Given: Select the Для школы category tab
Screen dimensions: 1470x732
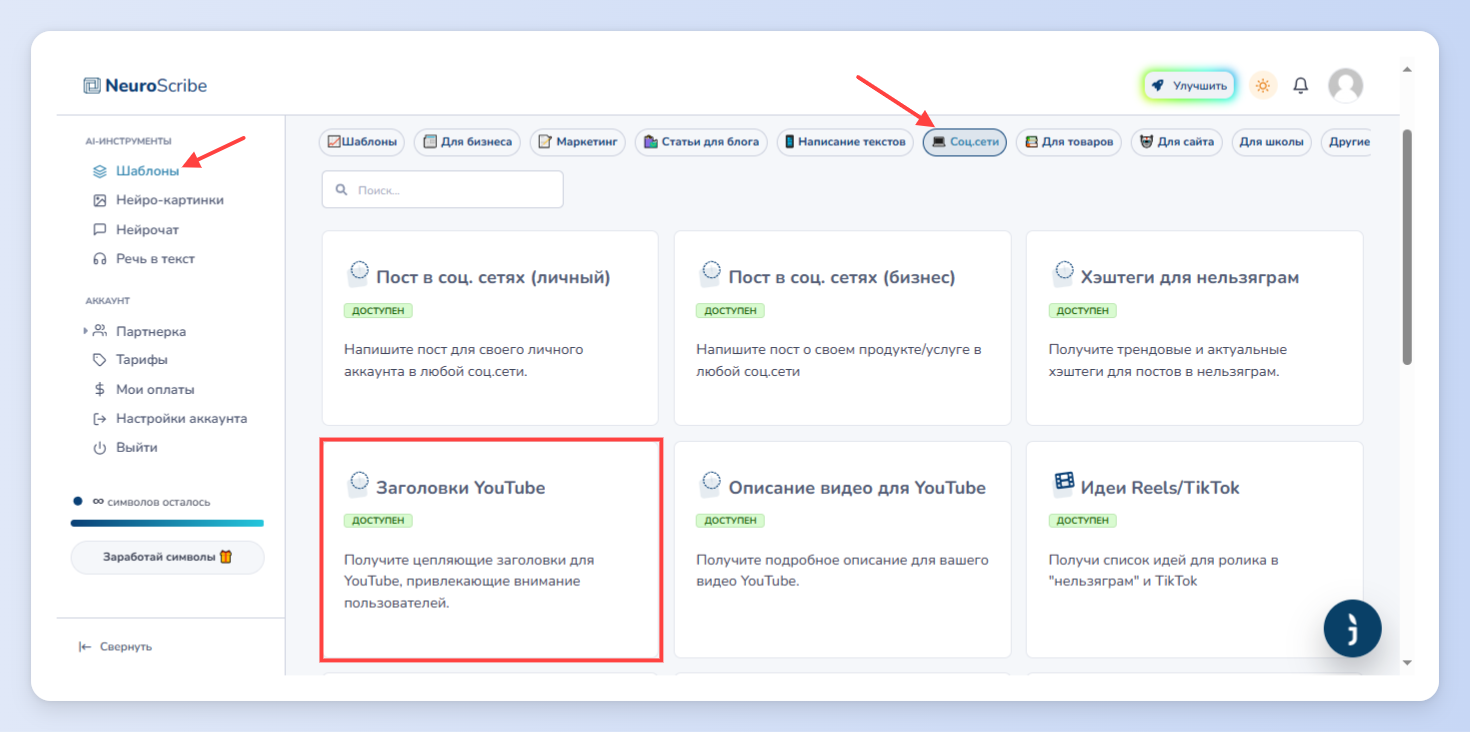Looking at the screenshot, I should (x=1272, y=142).
